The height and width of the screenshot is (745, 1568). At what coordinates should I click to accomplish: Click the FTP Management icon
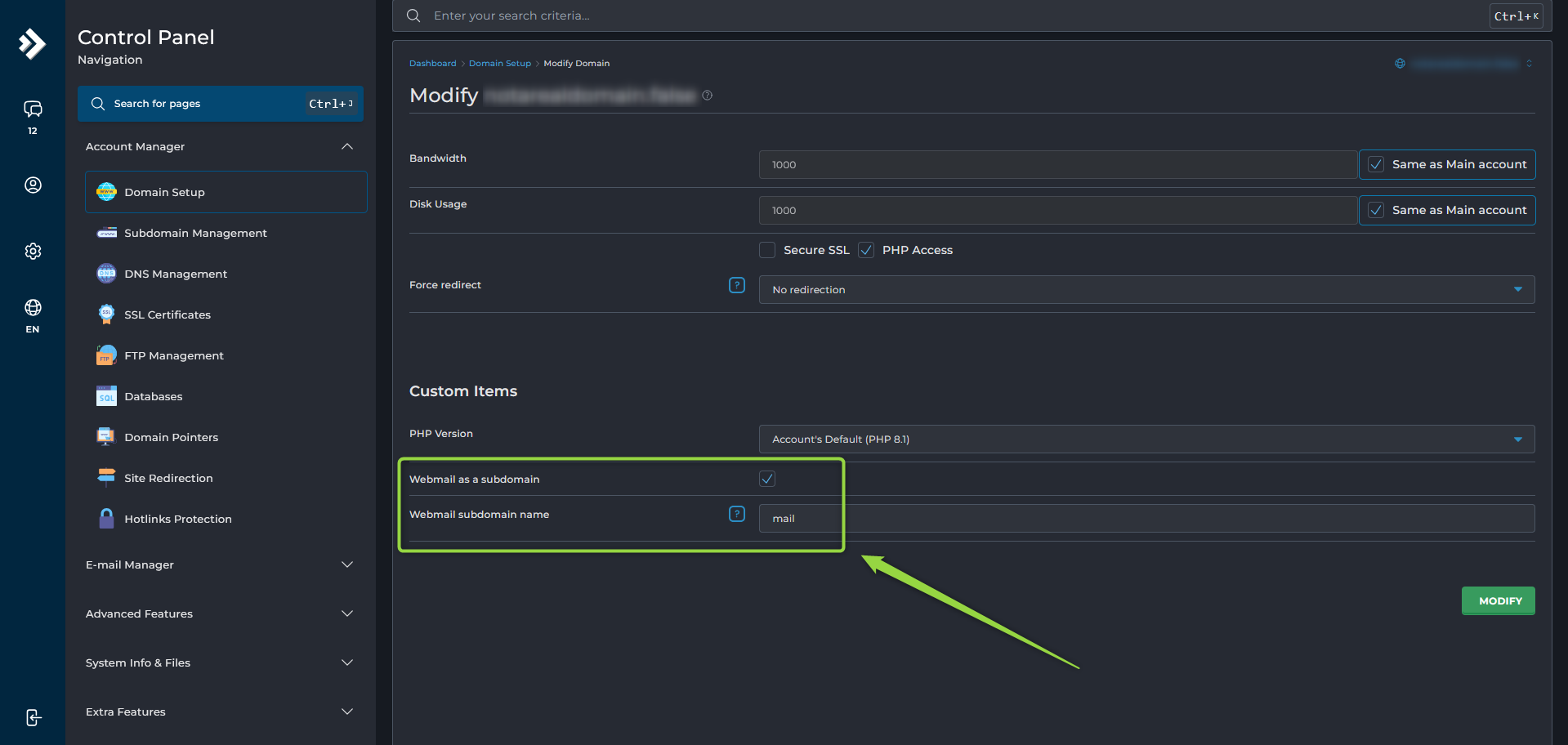coord(106,355)
